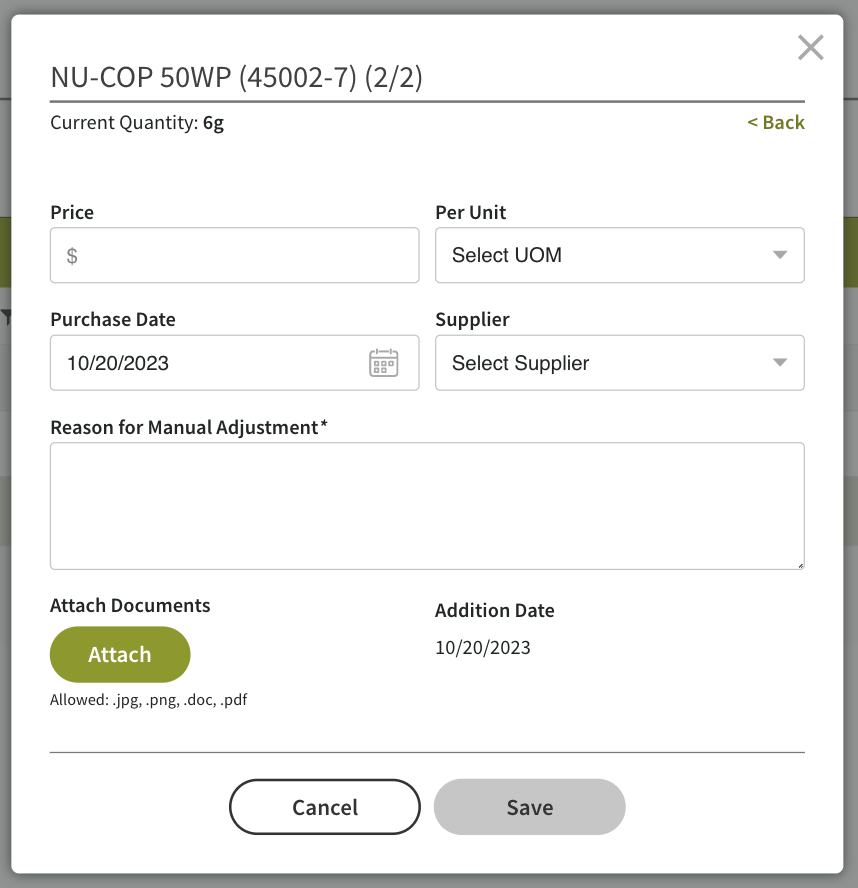Click the grayed-out Save button
The image size is (858, 888).
[529, 807]
